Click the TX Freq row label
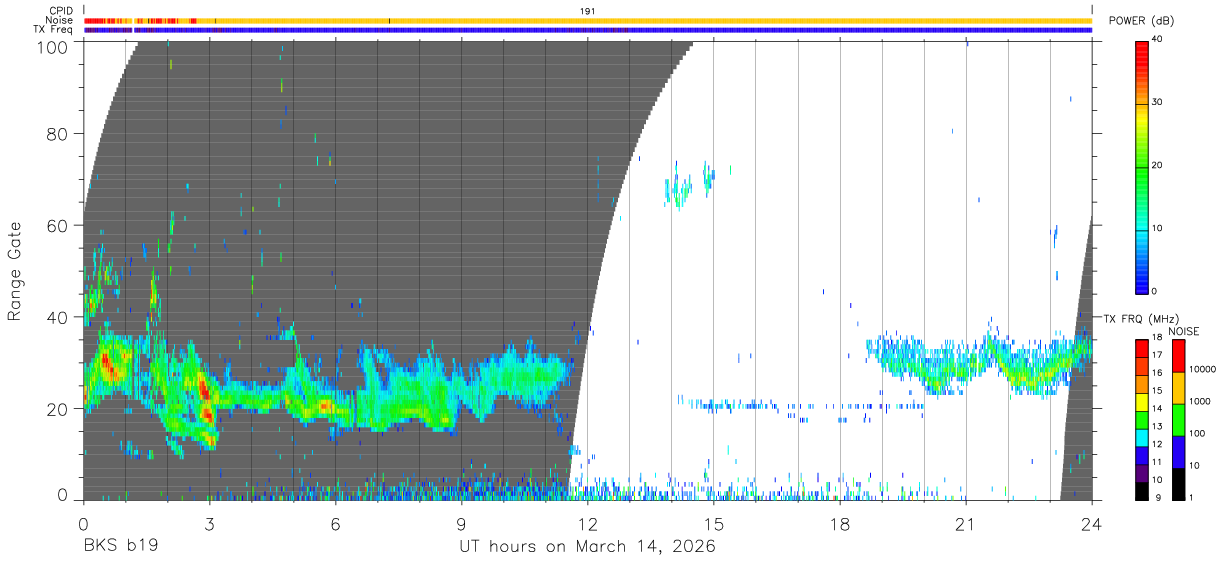The image size is (1228, 567). [x=54, y=29]
